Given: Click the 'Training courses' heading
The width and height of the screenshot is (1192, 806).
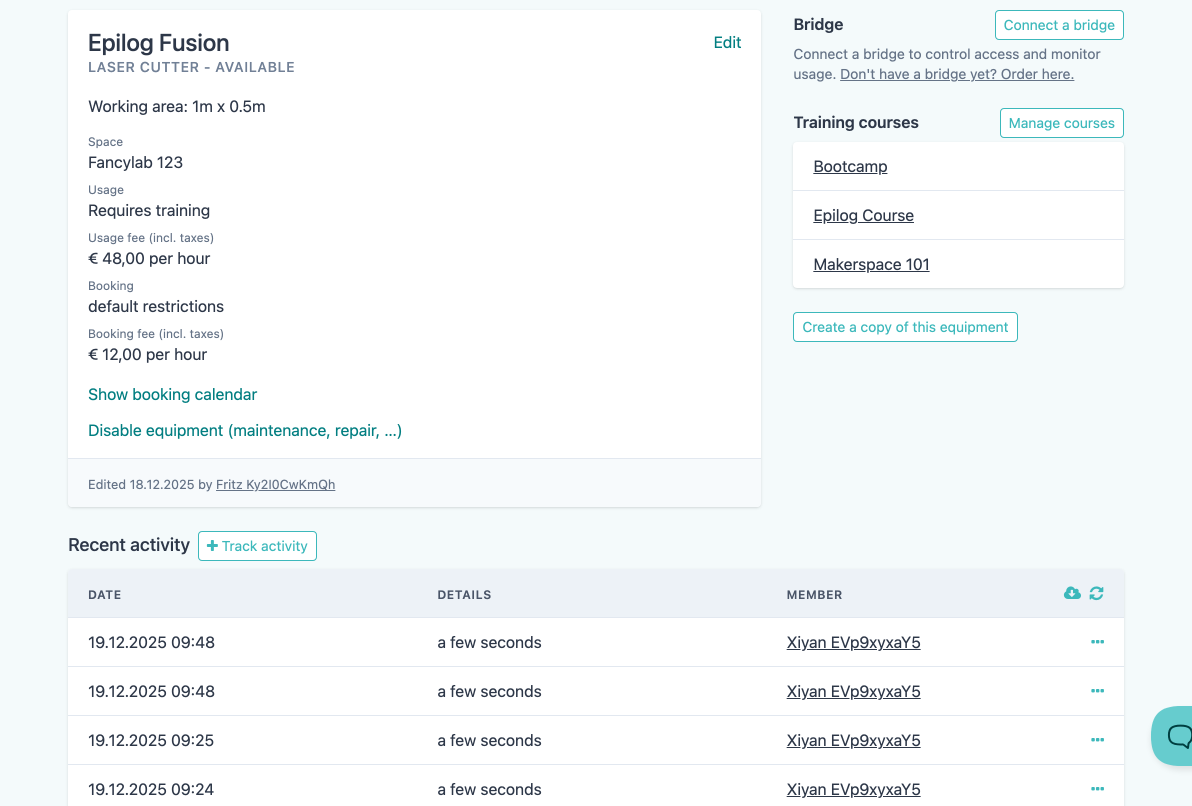Looking at the screenshot, I should [855, 122].
